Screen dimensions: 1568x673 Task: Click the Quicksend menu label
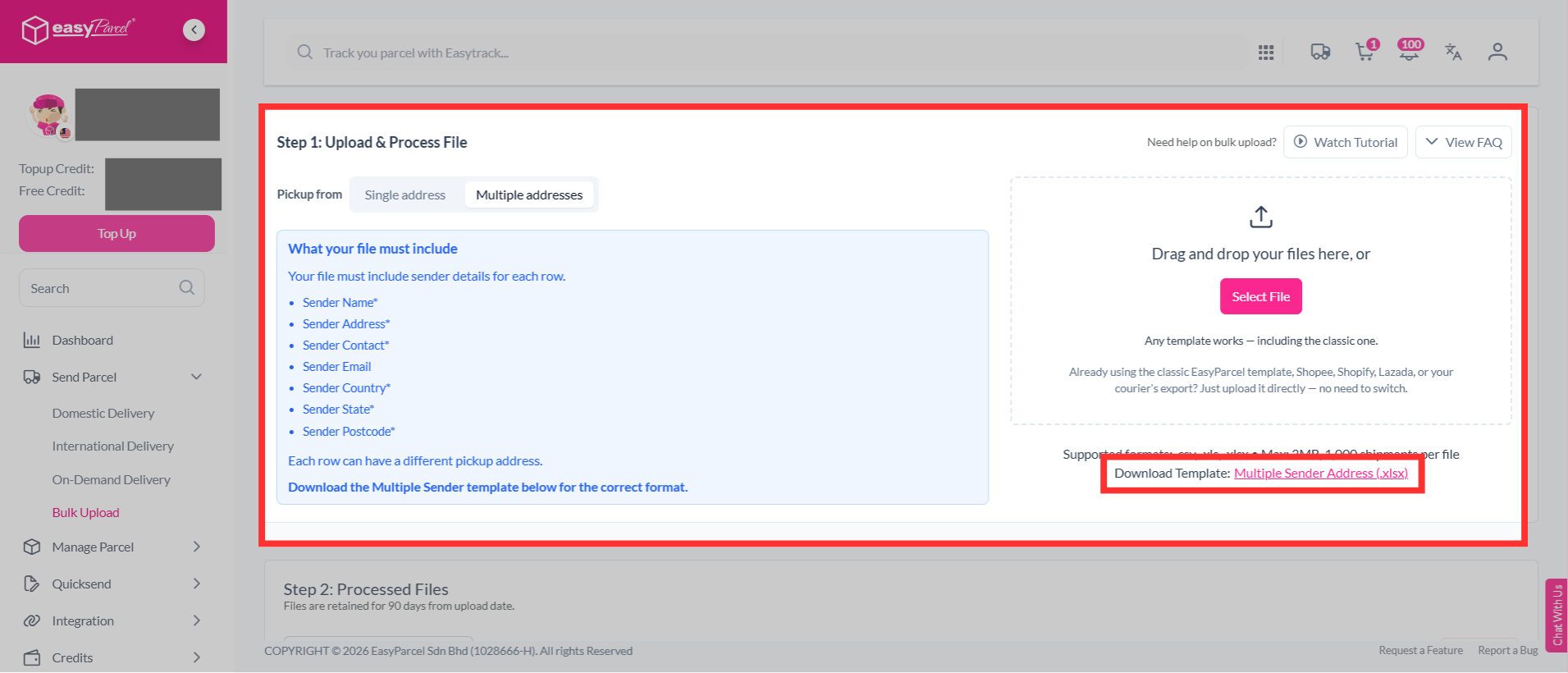[81, 584]
